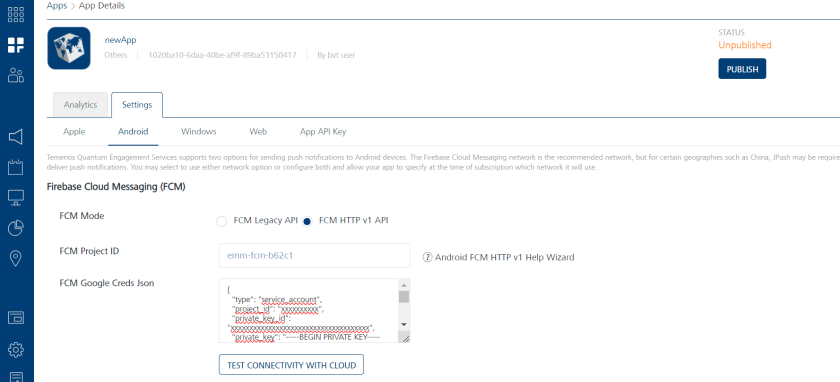Click the app ID 1020ba10-6daa-40be text
The height and width of the screenshot is (382, 840).
[222, 55]
